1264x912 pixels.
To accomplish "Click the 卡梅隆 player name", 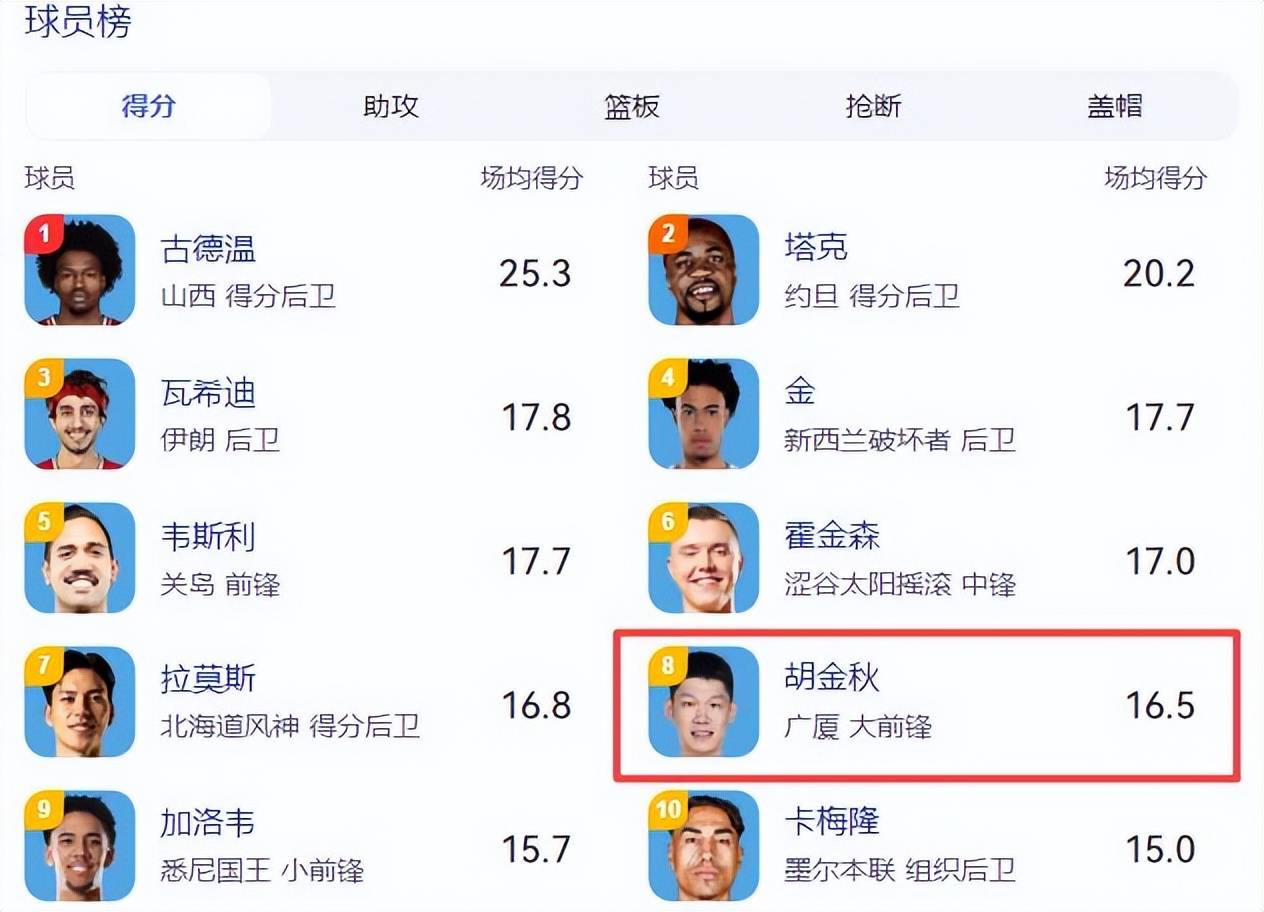I will tap(832, 821).
